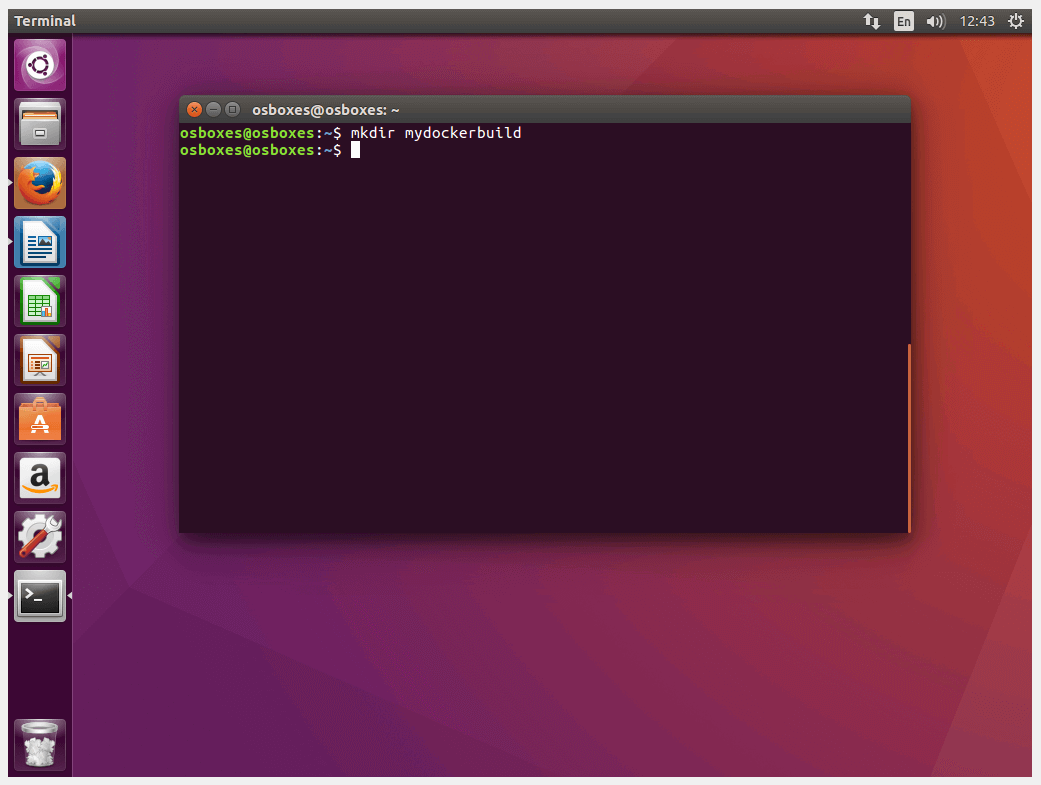Open Firefox from the launcher

[39, 183]
